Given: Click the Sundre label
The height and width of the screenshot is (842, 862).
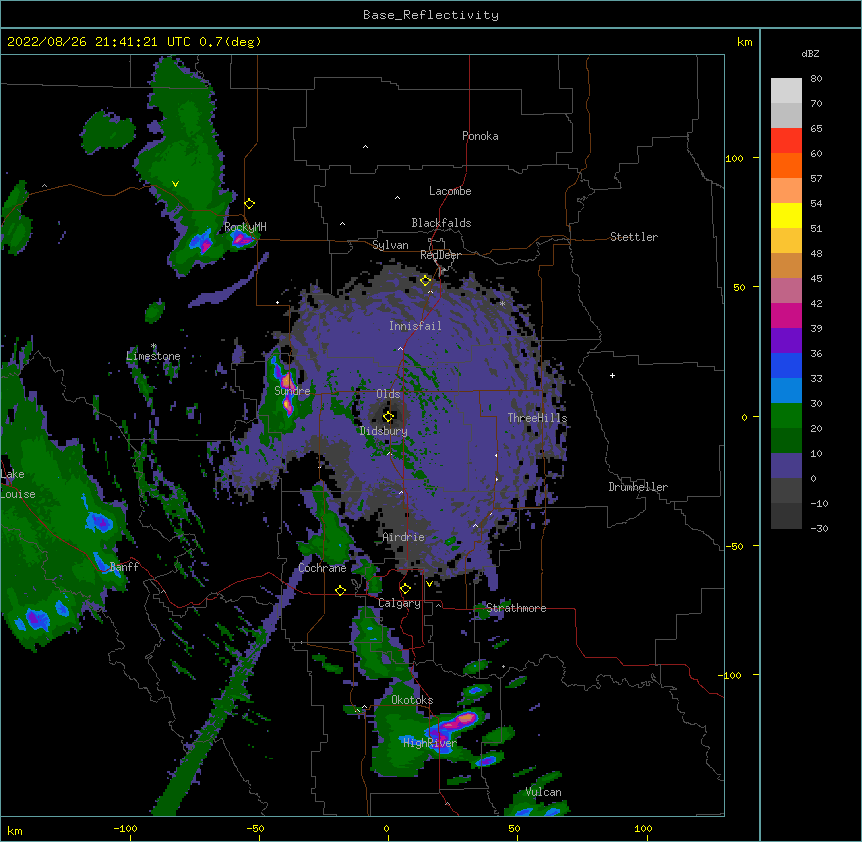Looking at the screenshot, I should click(292, 391).
